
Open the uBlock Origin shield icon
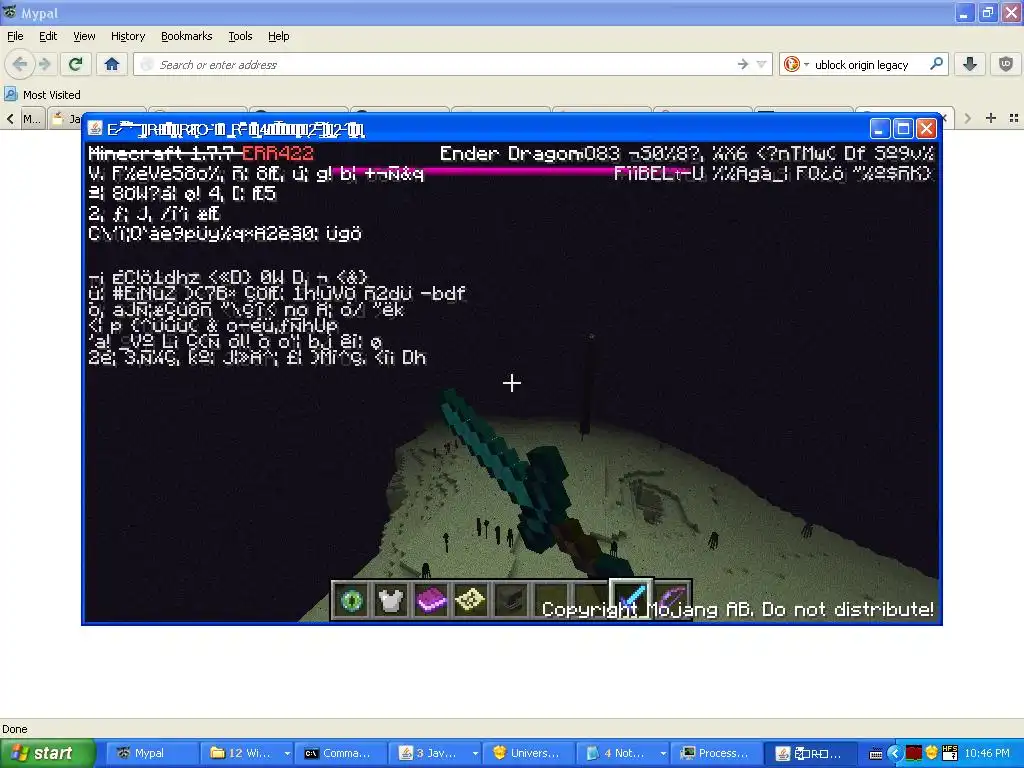pyautogui.click(x=1006, y=64)
